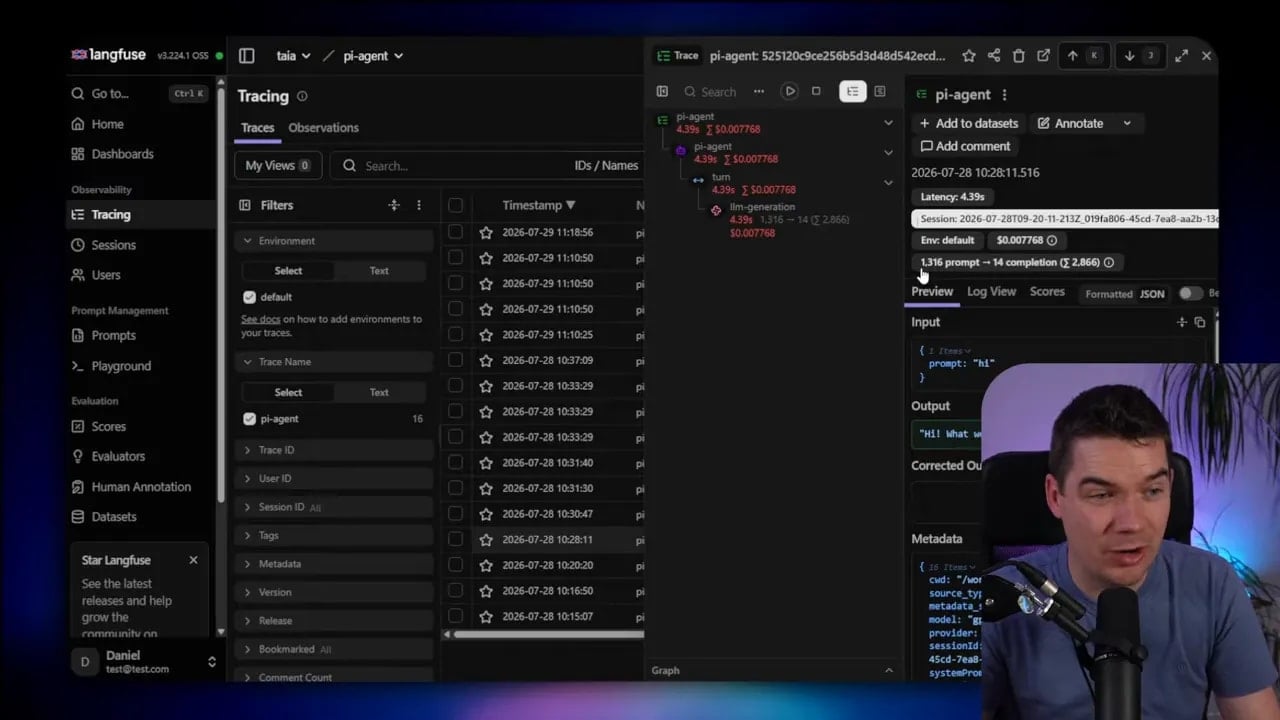1280x720 pixels.
Task: Open the Scores tab in trace panel
Action: (1047, 292)
